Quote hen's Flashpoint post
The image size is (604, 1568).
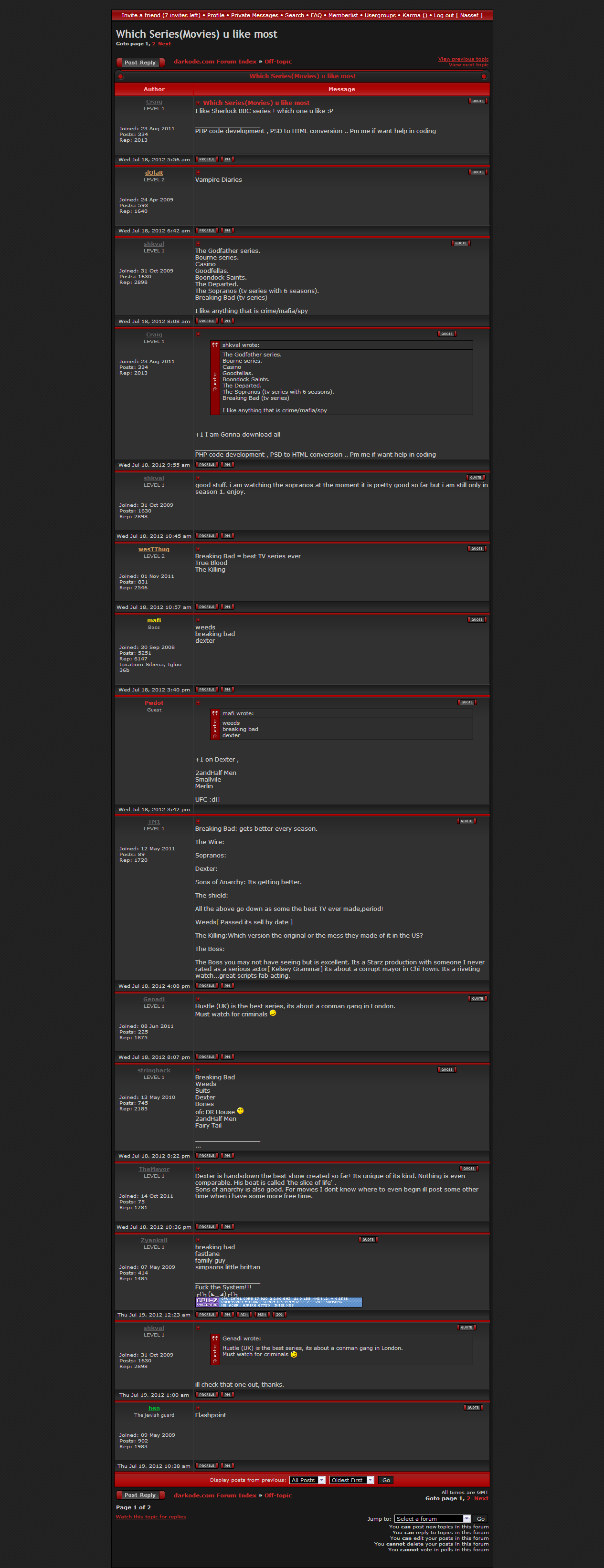[x=473, y=1407]
